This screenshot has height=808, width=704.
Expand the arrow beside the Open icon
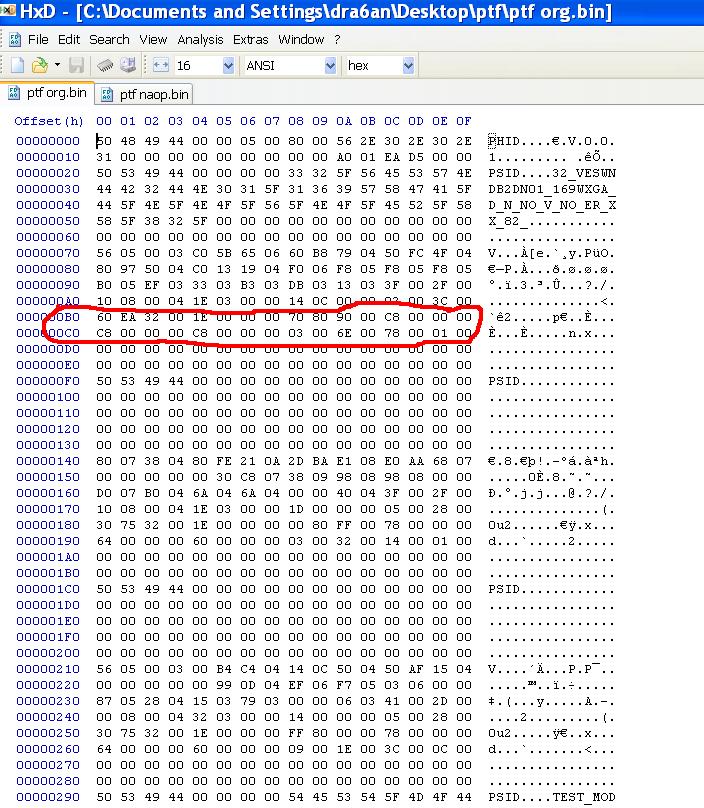click(x=57, y=65)
